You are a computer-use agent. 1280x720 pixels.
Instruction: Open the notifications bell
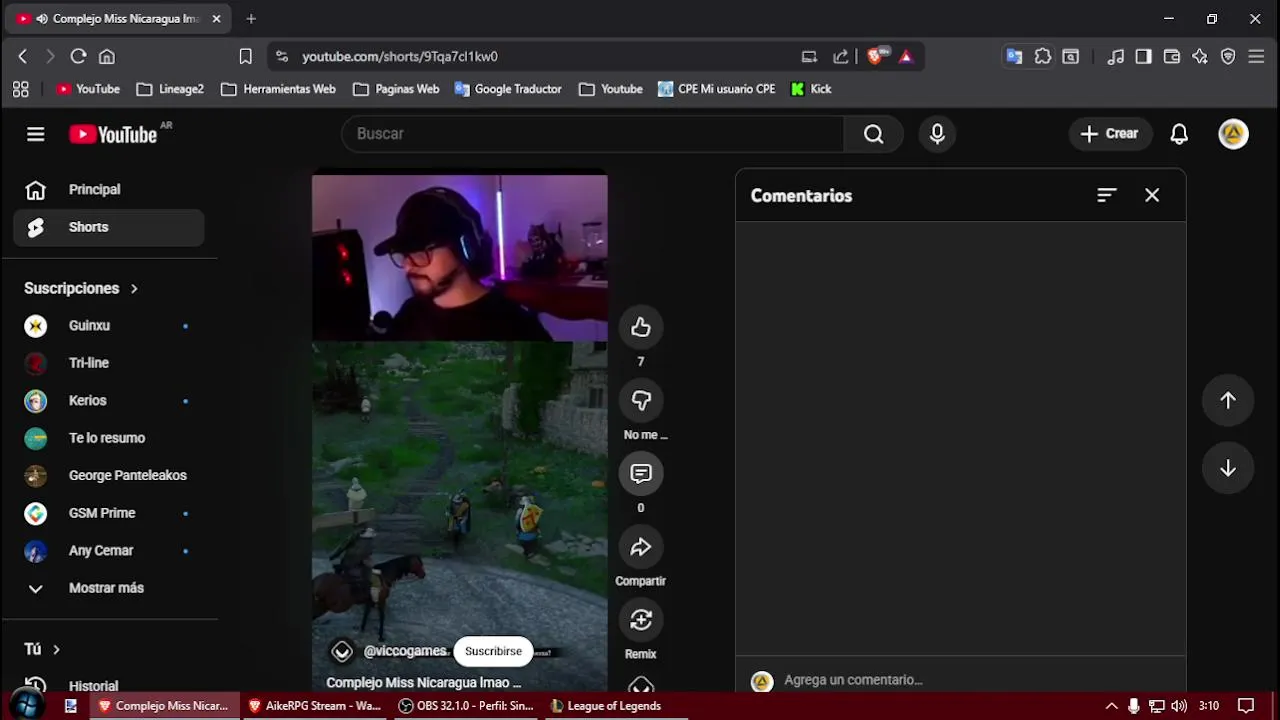pos(1179,134)
